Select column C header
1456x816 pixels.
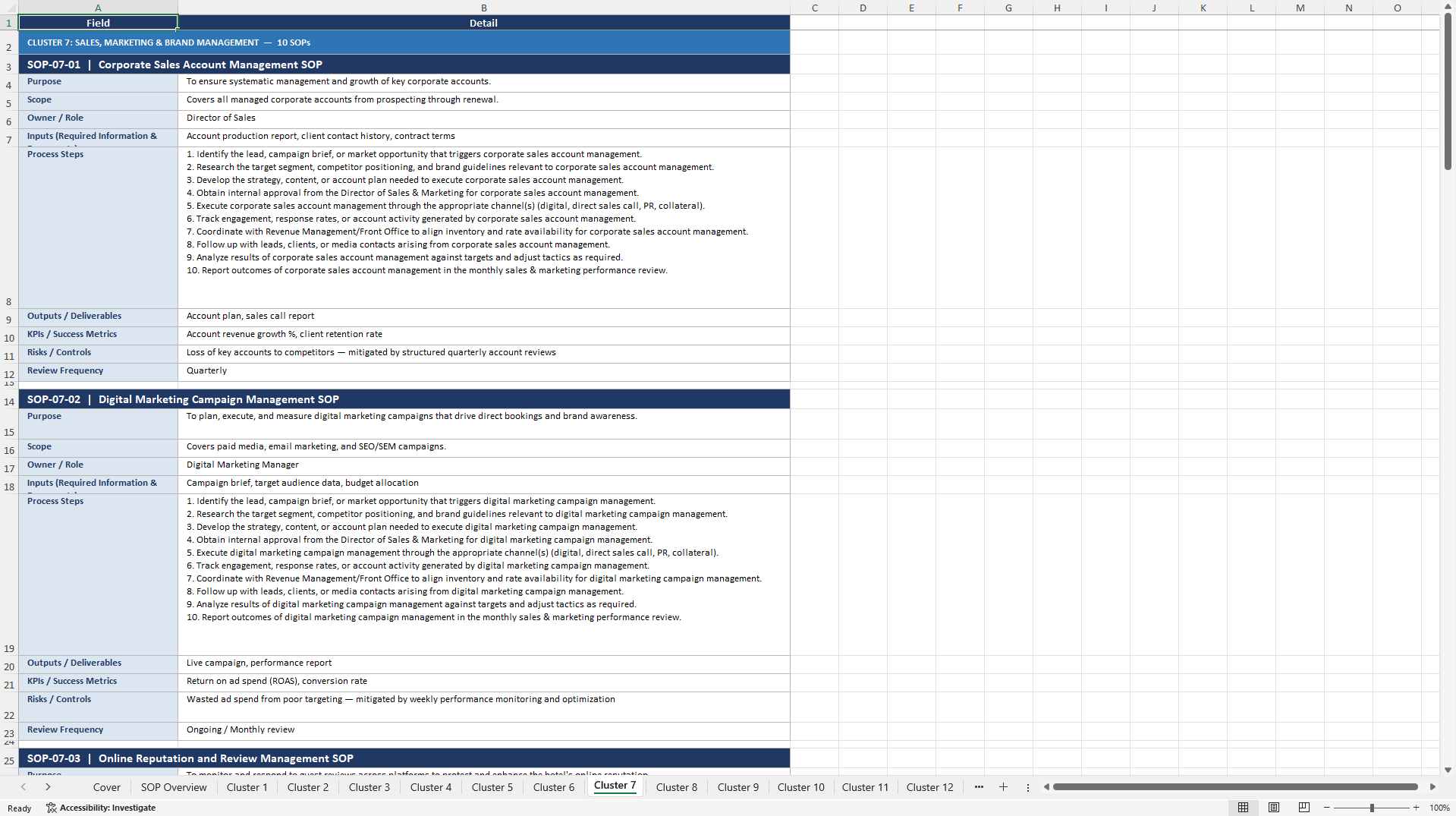click(x=814, y=8)
